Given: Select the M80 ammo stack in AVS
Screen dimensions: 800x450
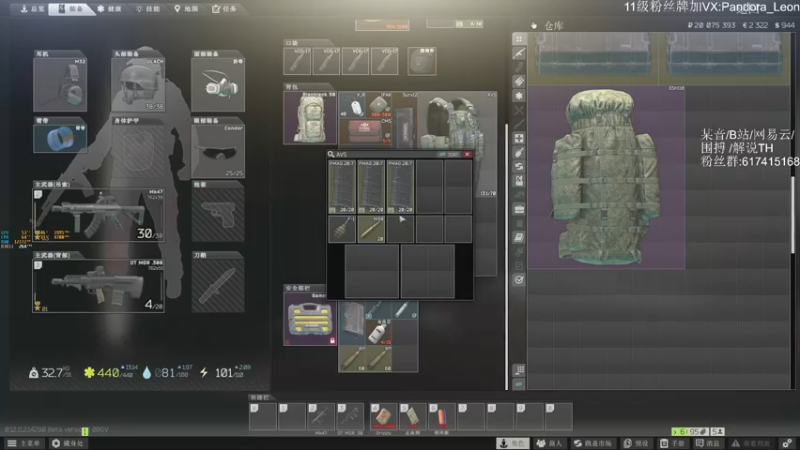Looking at the screenshot, I should 371,229.
